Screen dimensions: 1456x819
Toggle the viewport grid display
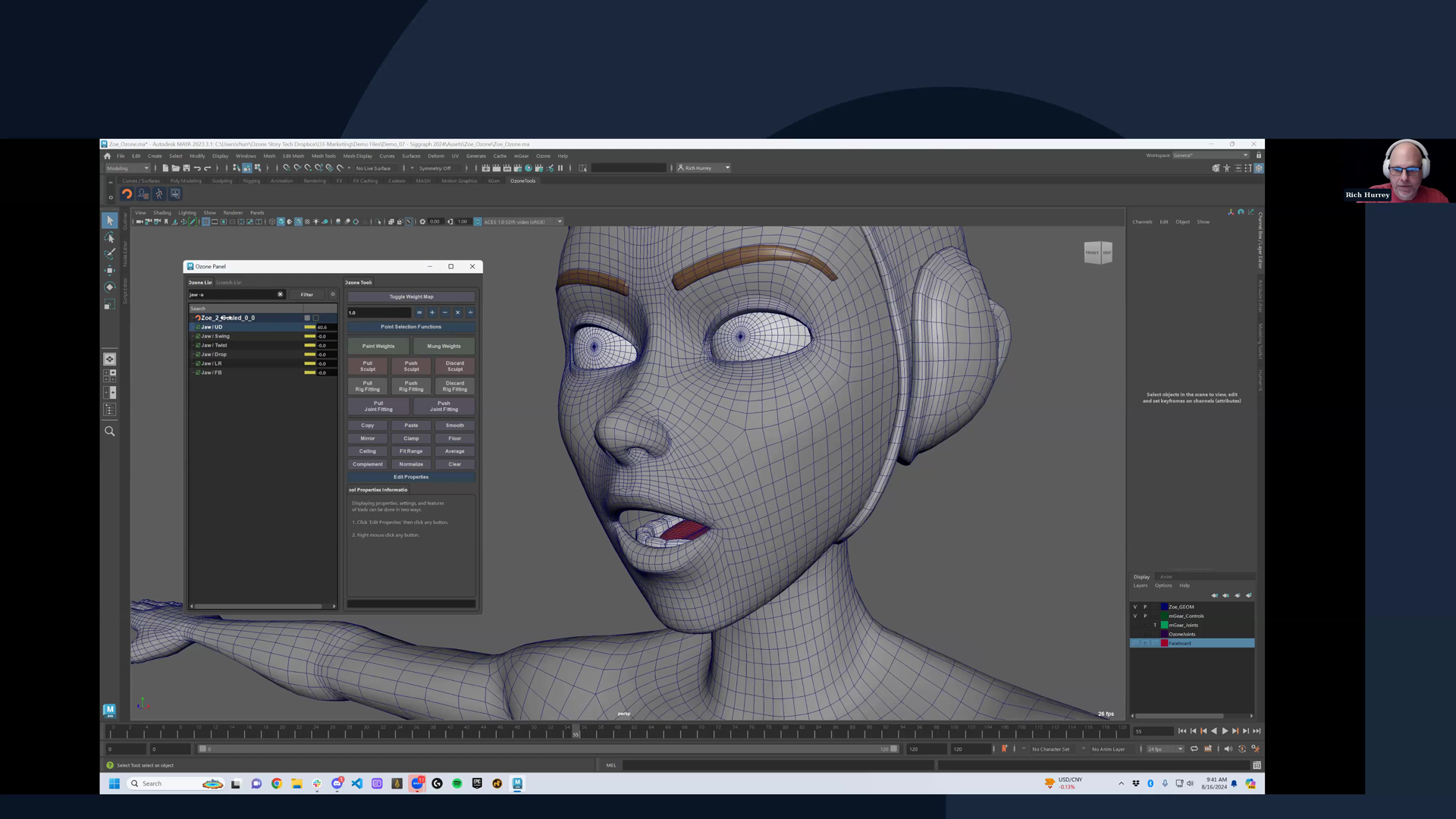(x=206, y=222)
